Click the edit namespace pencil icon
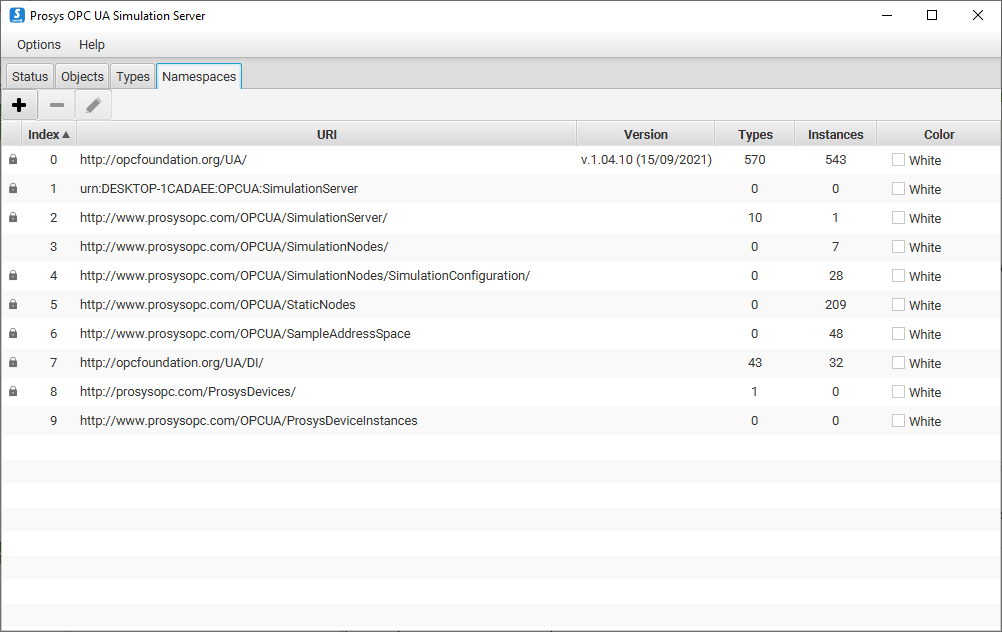The height and width of the screenshot is (632, 1002). point(93,105)
